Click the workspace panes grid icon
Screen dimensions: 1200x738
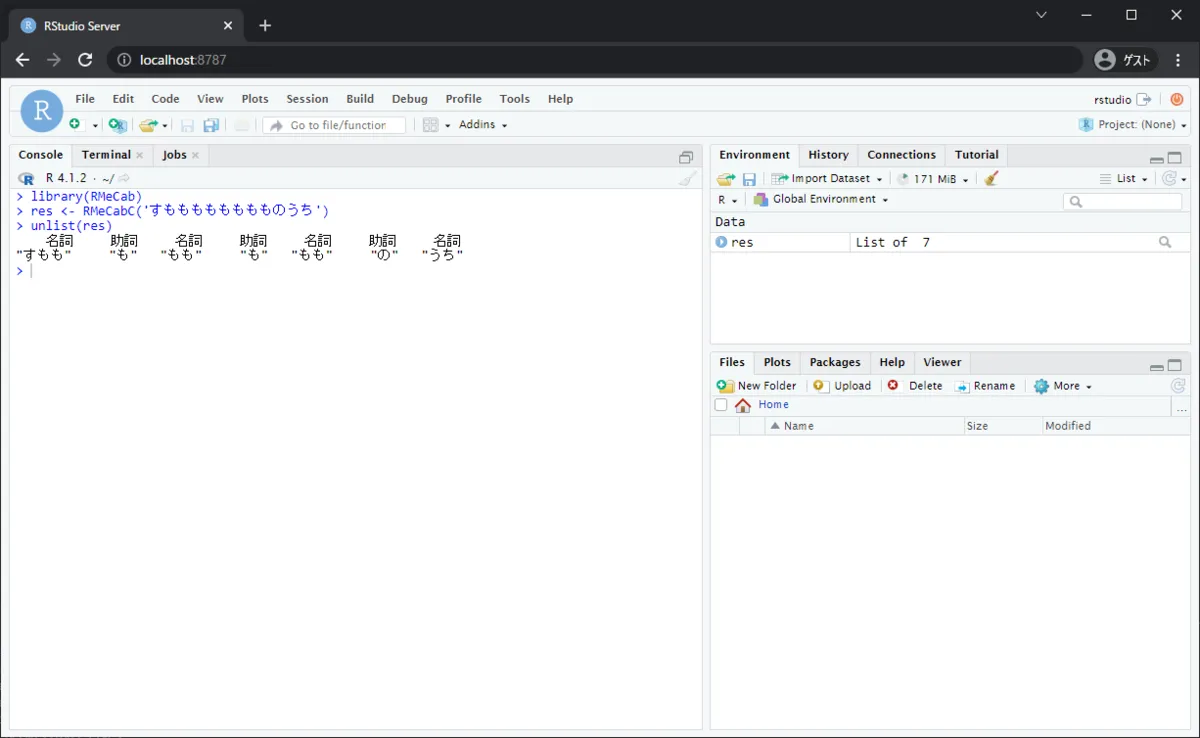430,125
